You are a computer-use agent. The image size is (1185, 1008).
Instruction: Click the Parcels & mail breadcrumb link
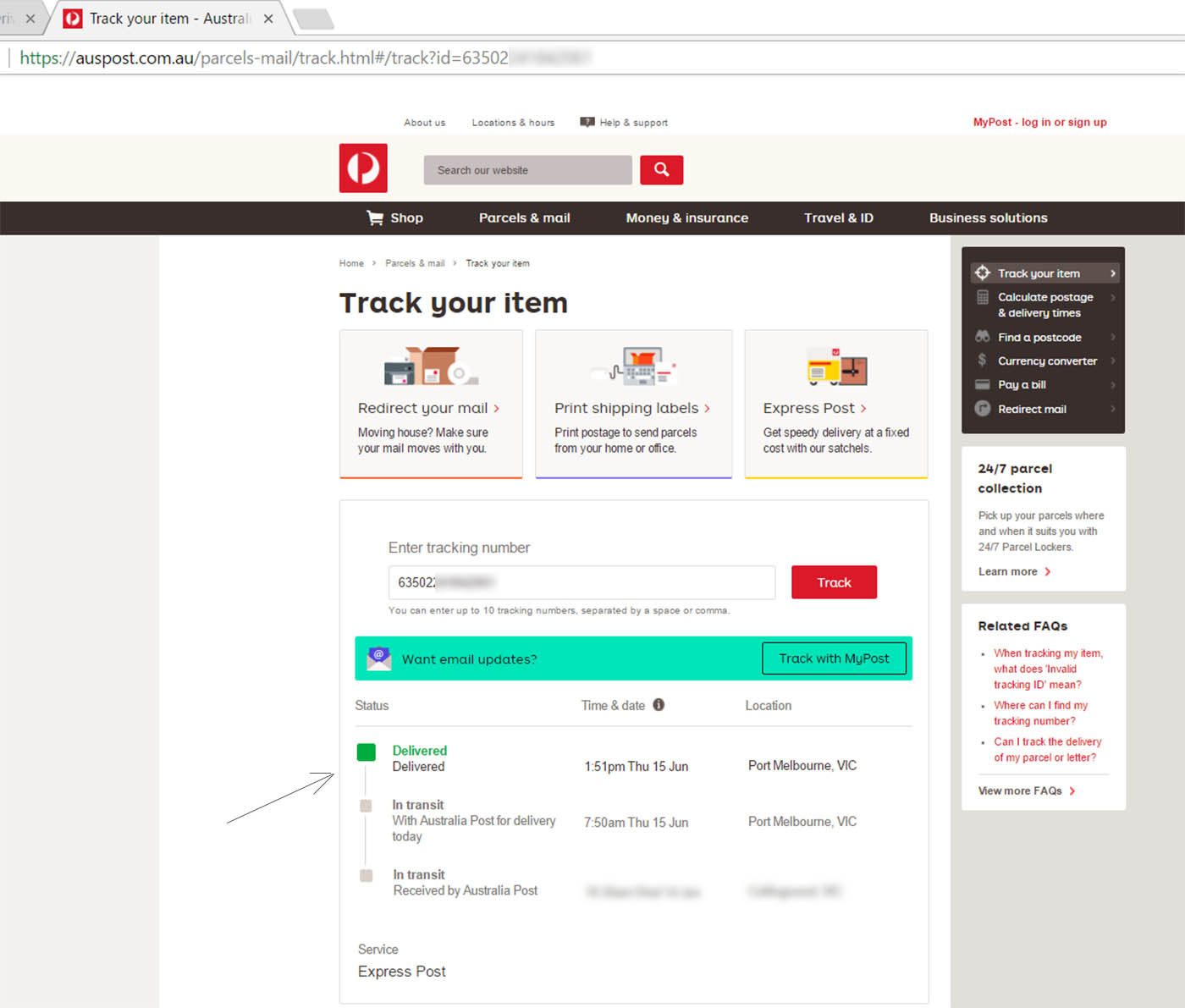(415, 263)
